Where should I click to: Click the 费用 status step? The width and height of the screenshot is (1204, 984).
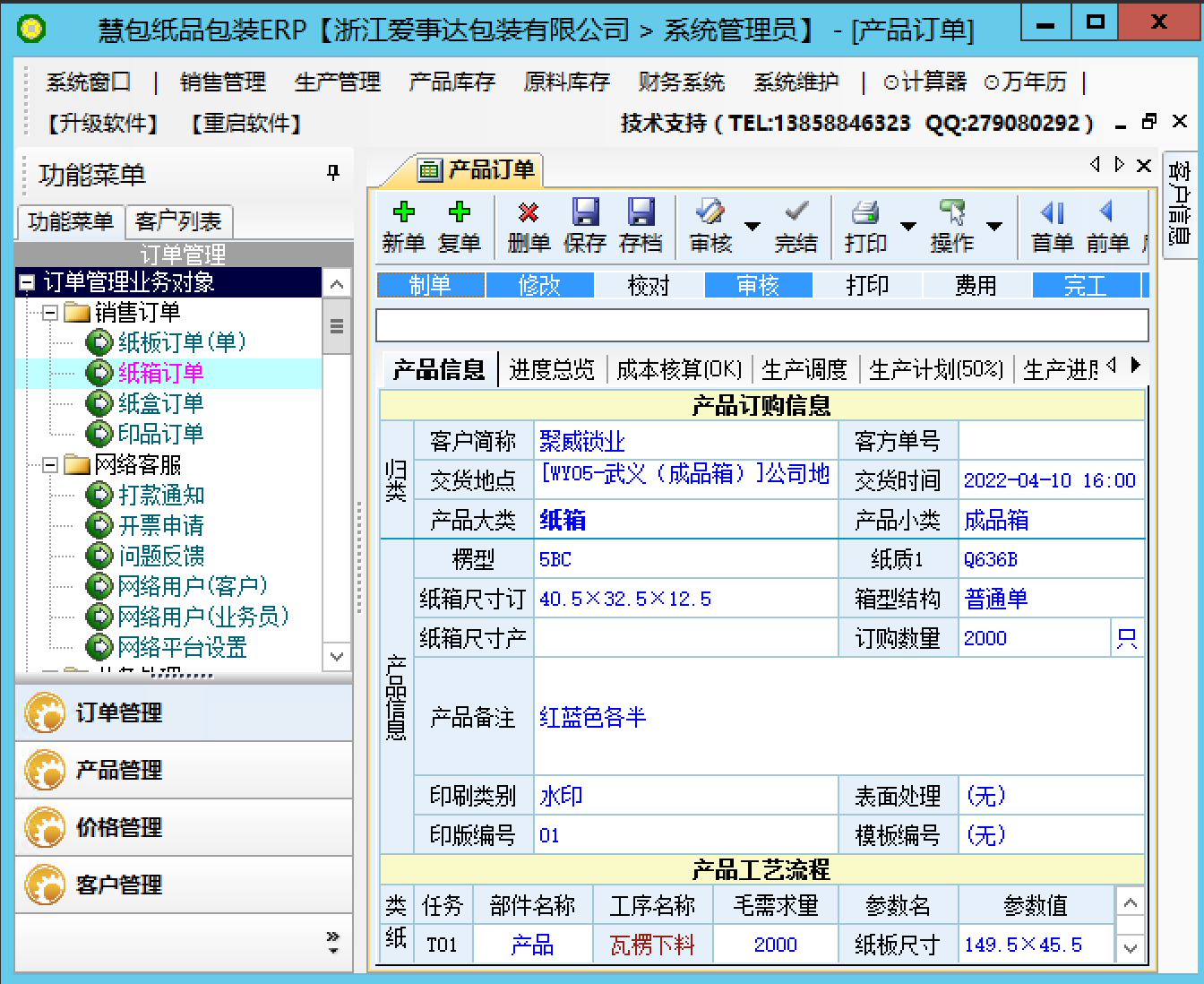coord(976,286)
